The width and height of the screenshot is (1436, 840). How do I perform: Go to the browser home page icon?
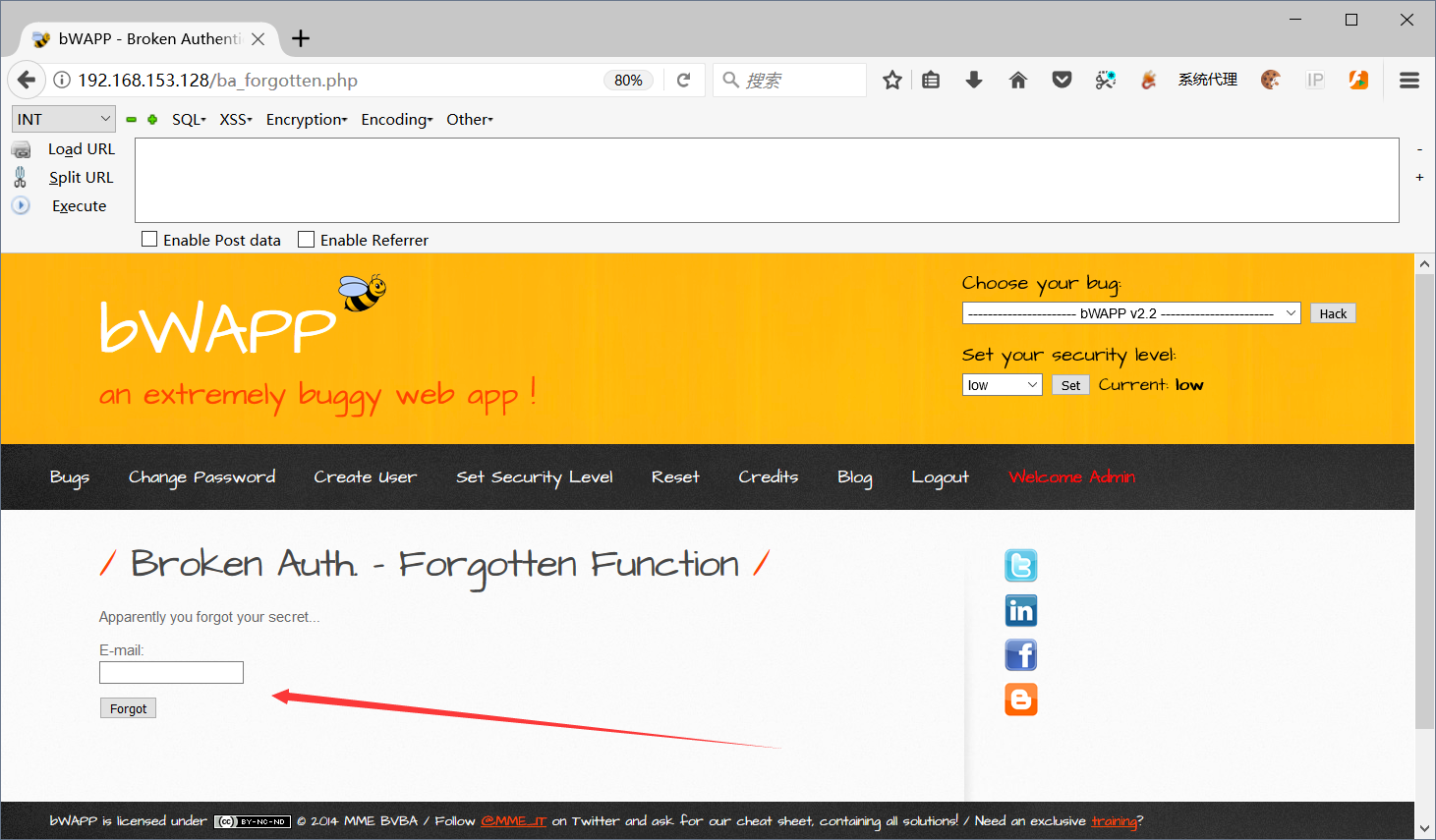point(1018,81)
